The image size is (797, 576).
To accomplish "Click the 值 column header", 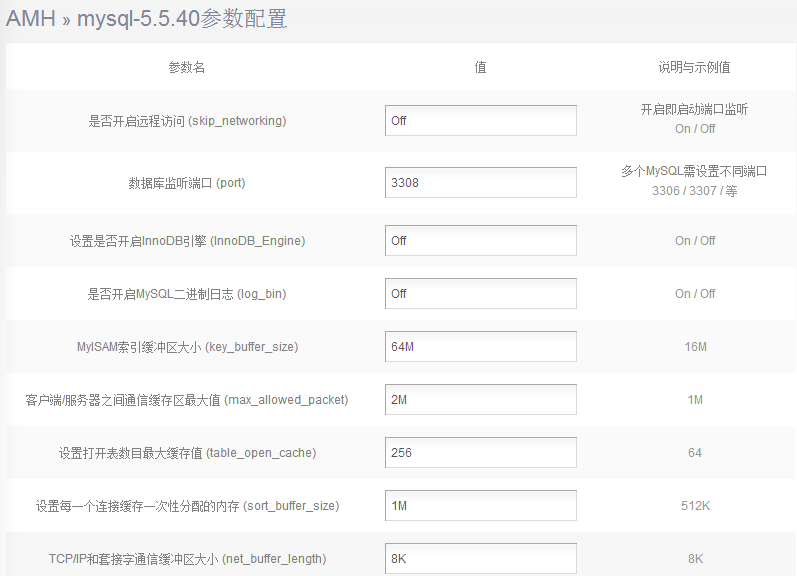I will click(480, 67).
